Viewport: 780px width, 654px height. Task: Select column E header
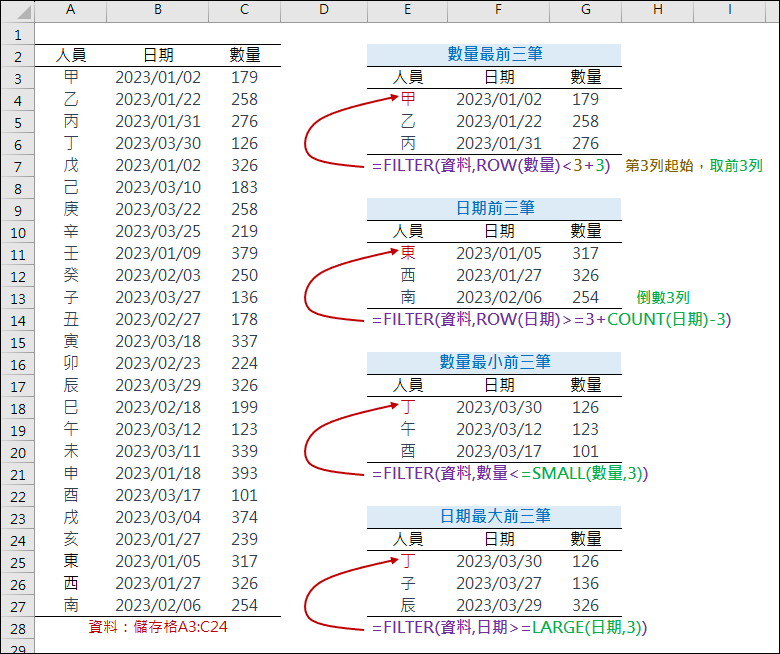pos(407,10)
